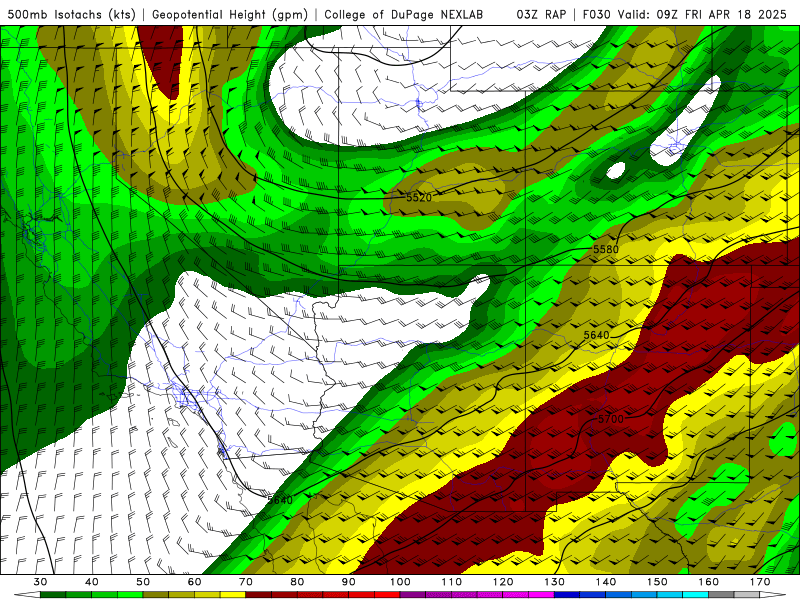Click the "College of DuPage NEXLAB" header text
This screenshot has width=800, height=600.
click(x=403, y=14)
